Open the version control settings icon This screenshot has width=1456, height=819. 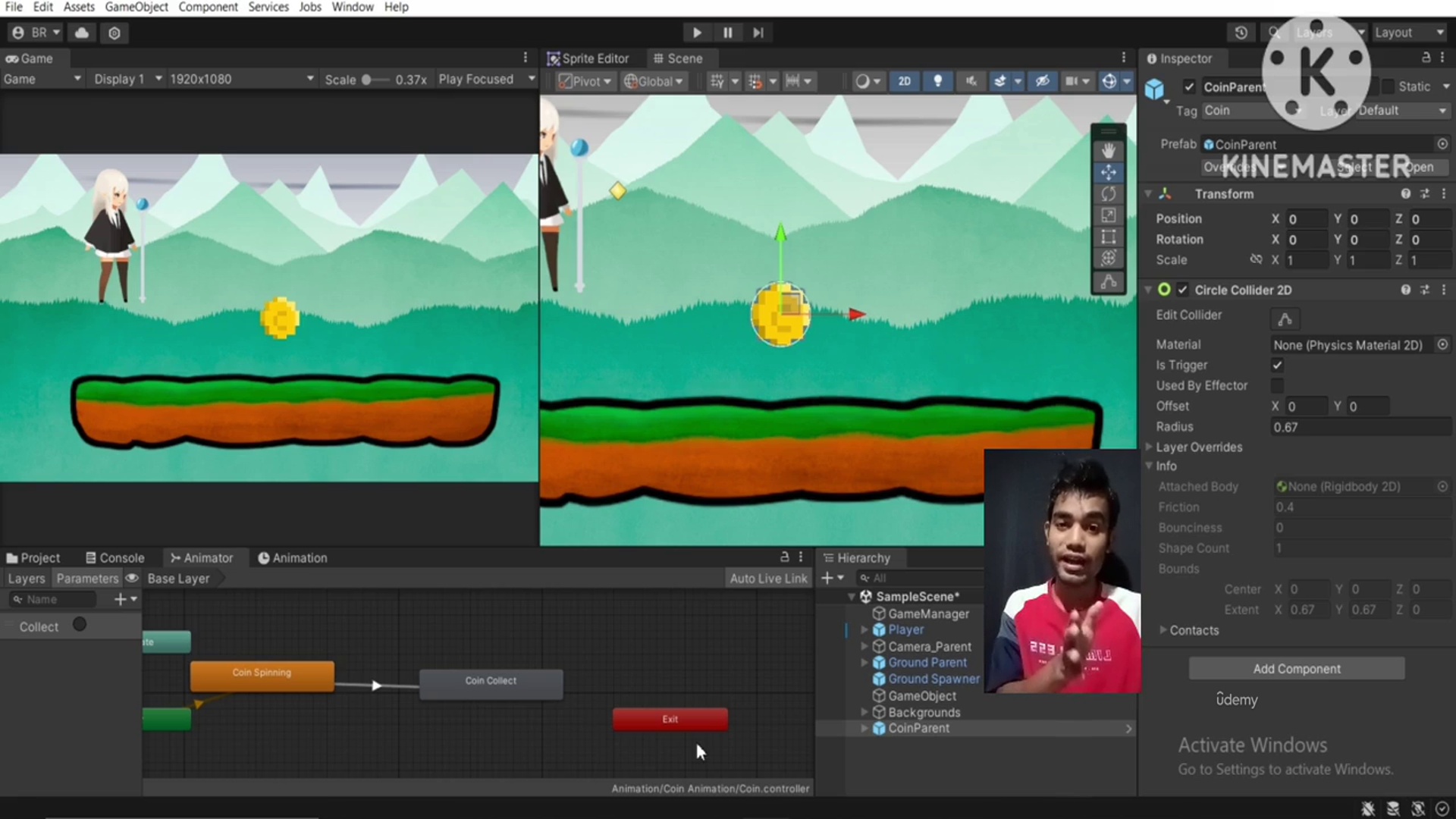(x=115, y=33)
